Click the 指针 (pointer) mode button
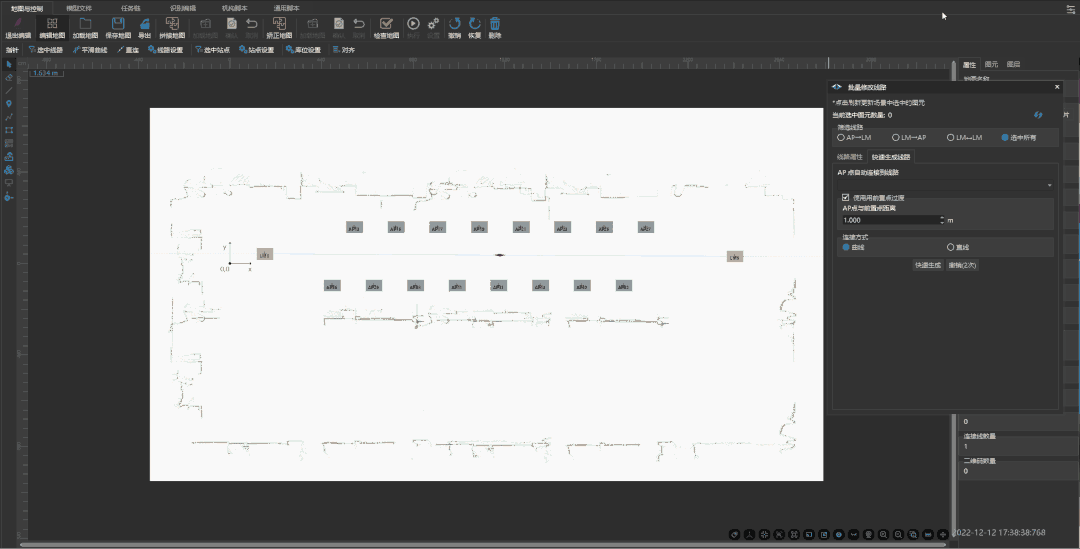The image size is (1080, 549). tap(12, 50)
